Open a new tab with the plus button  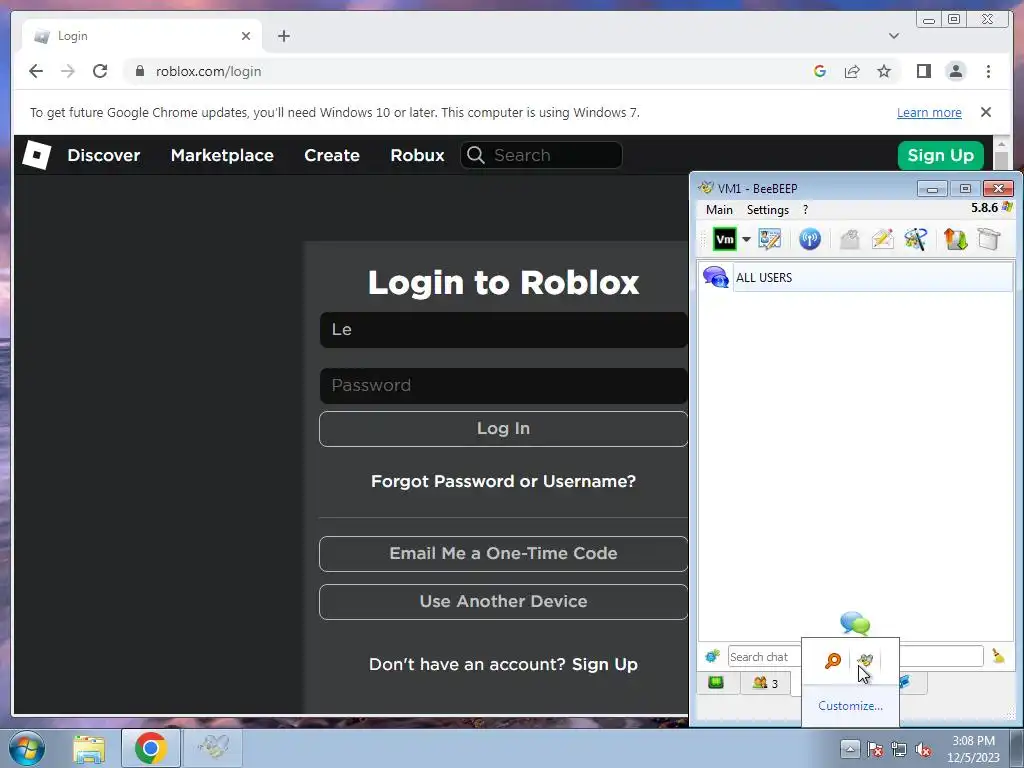283,36
